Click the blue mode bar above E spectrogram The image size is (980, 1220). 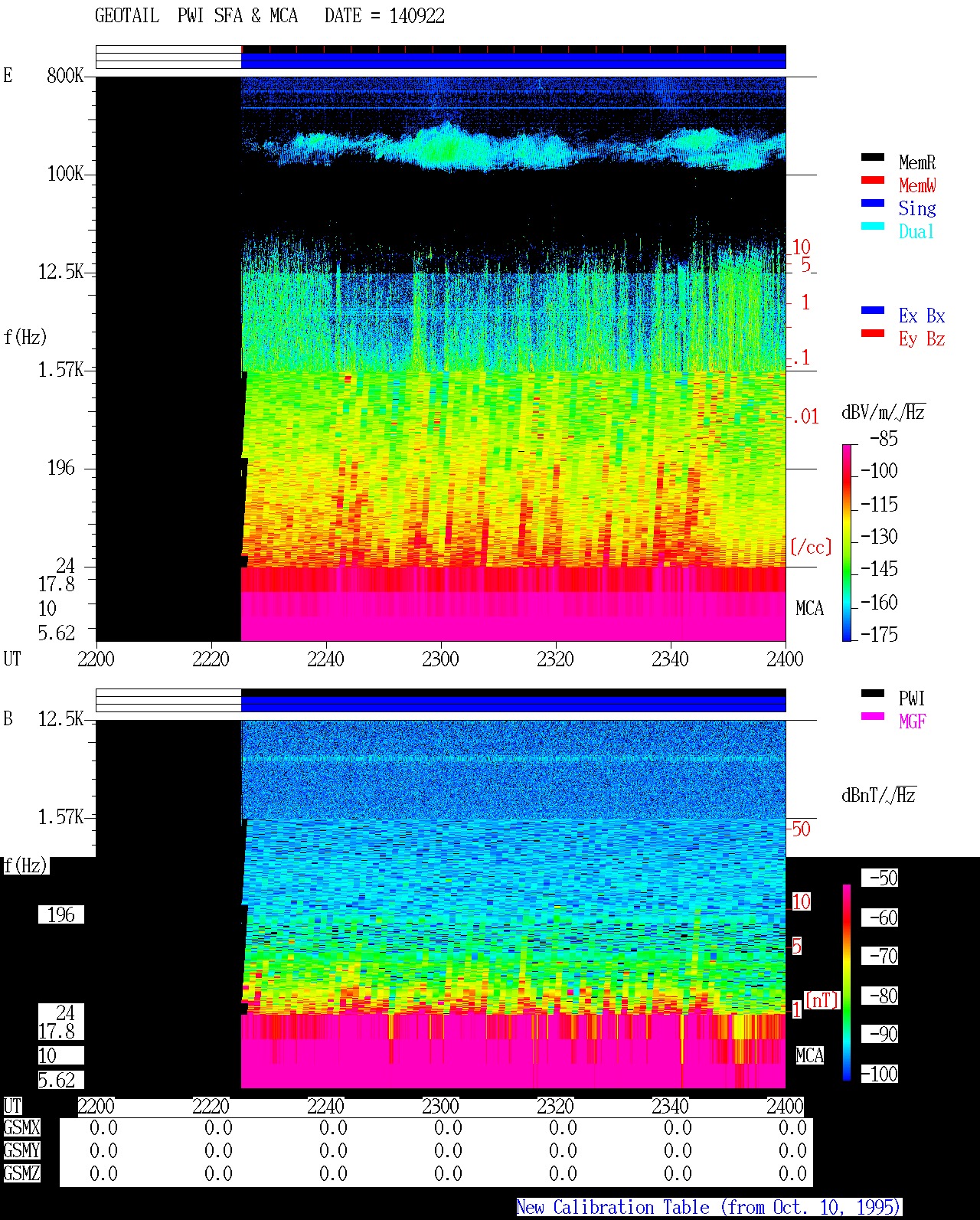tap(514, 61)
